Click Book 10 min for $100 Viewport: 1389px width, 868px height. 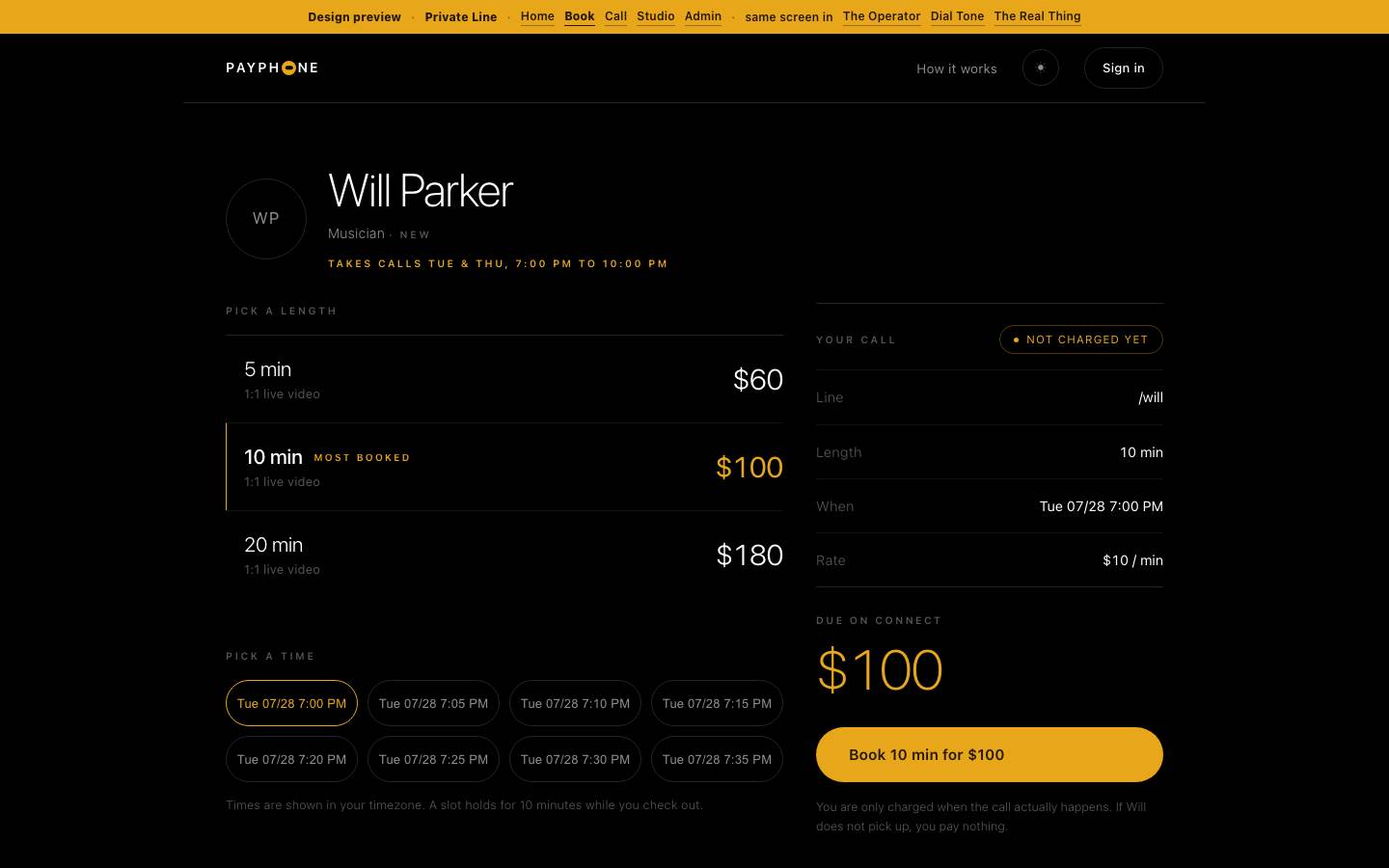tap(990, 754)
